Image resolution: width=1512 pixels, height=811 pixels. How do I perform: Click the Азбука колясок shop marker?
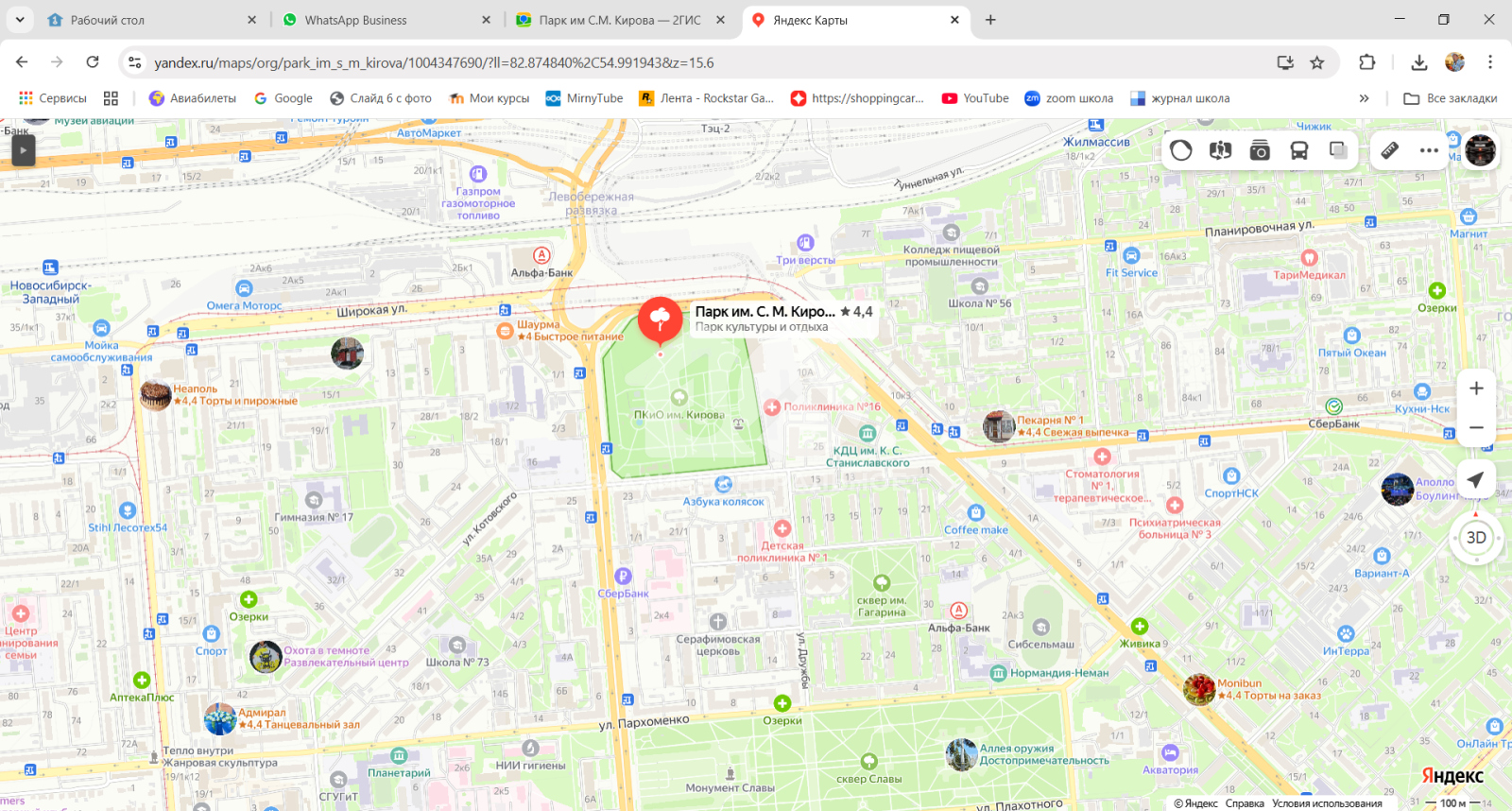coord(724,484)
